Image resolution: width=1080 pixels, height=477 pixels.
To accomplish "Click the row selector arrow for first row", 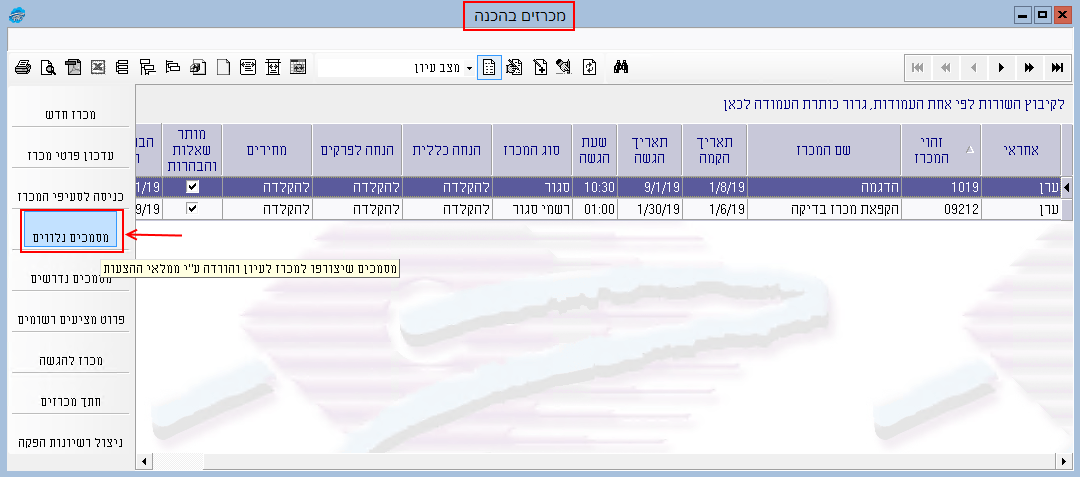I will (x=1066, y=187).
